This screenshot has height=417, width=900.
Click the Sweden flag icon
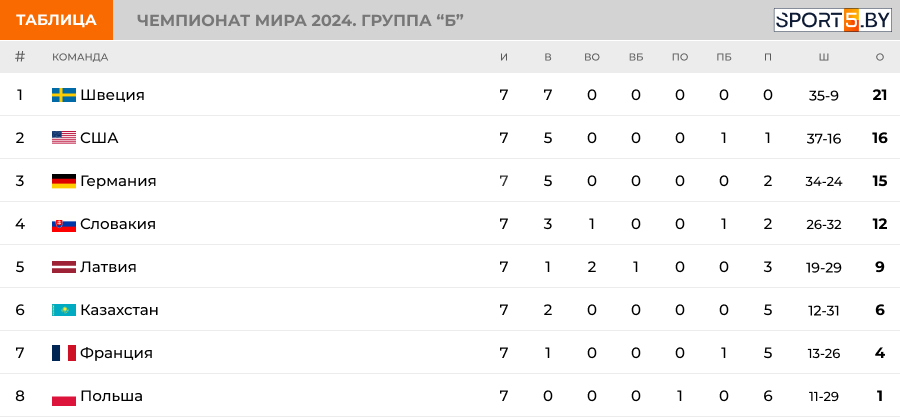pyautogui.click(x=64, y=95)
